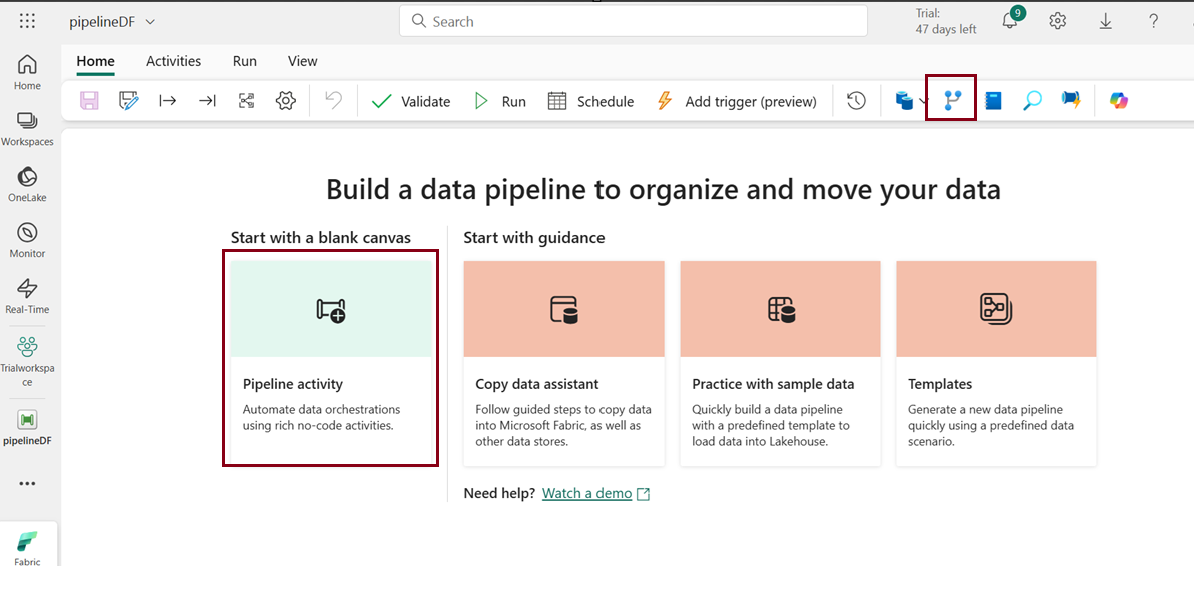This screenshot has width=1194, height=592.
Task: Click the import arrow icon
Action: click(x=168, y=101)
